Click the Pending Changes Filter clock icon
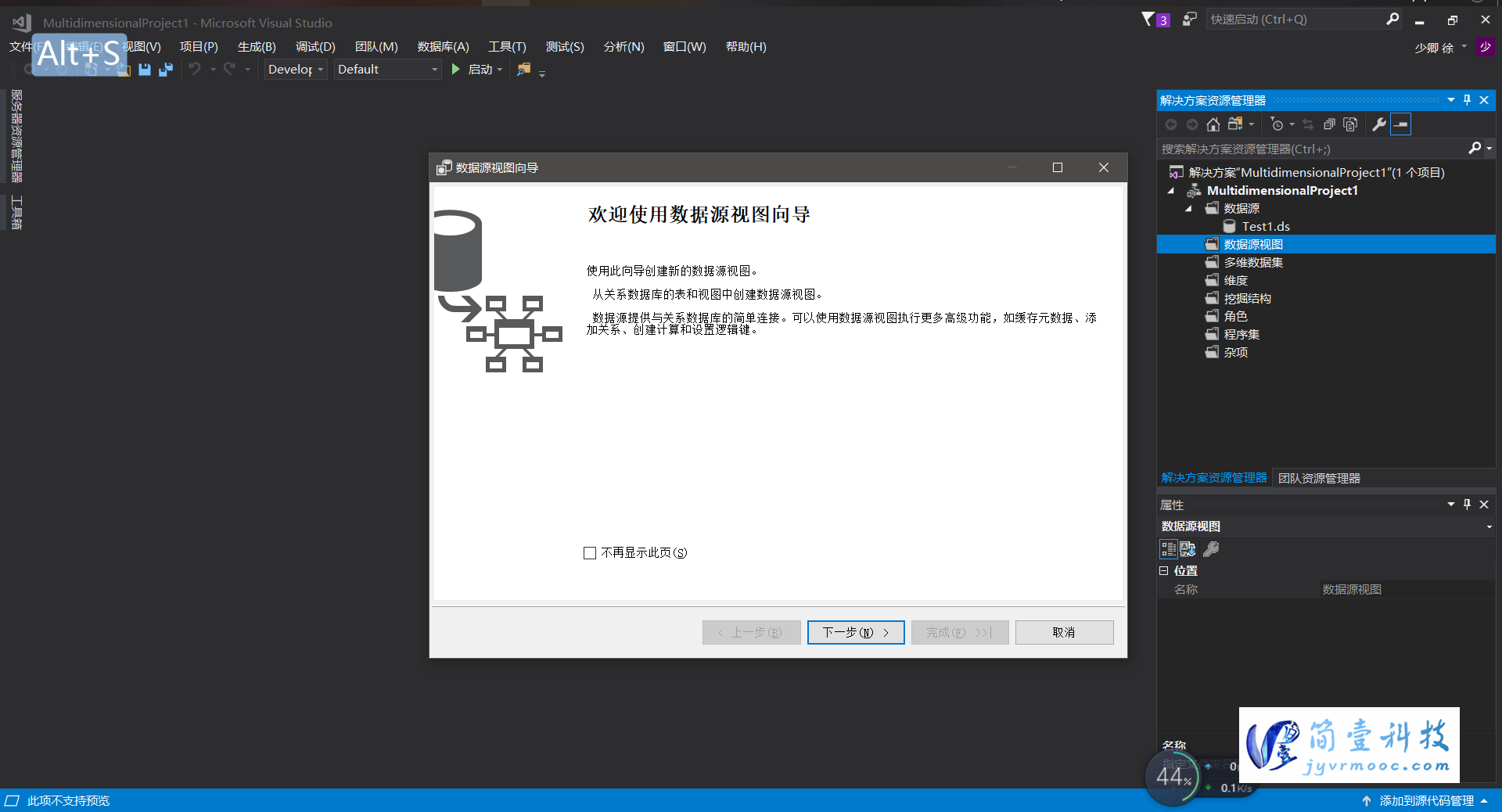The width and height of the screenshot is (1502, 812). pos(1277,124)
